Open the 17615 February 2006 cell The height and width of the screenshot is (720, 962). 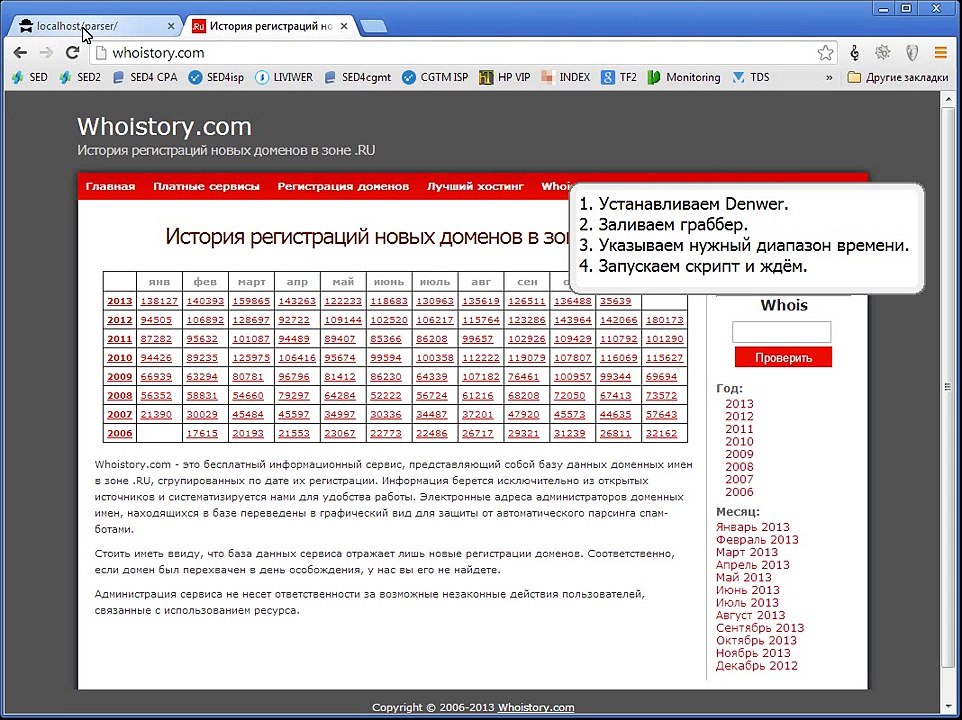(x=202, y=433)
